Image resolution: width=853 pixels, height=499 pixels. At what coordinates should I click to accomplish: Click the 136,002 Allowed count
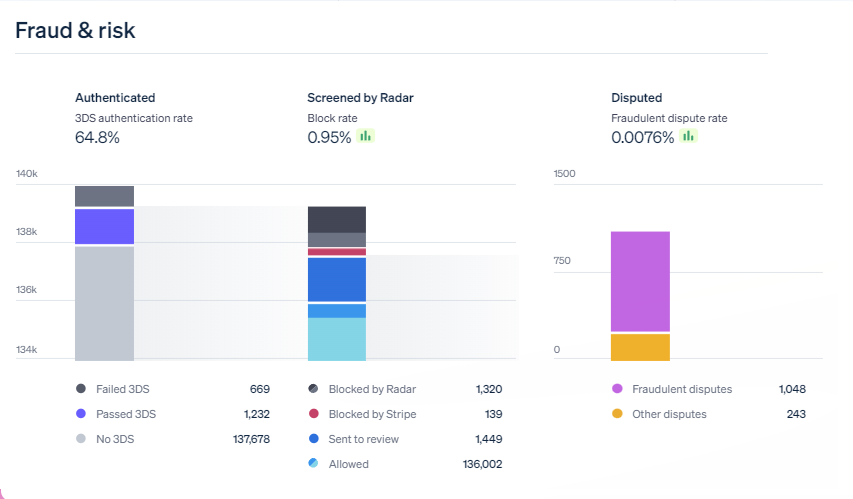tap(483, 464)
